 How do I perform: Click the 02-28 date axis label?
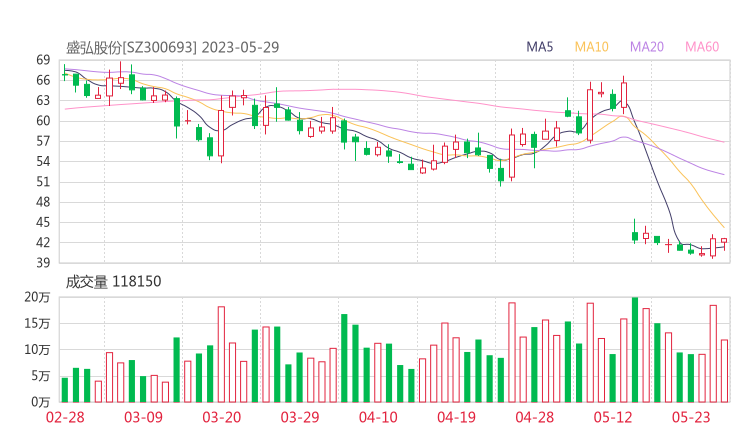65,417
